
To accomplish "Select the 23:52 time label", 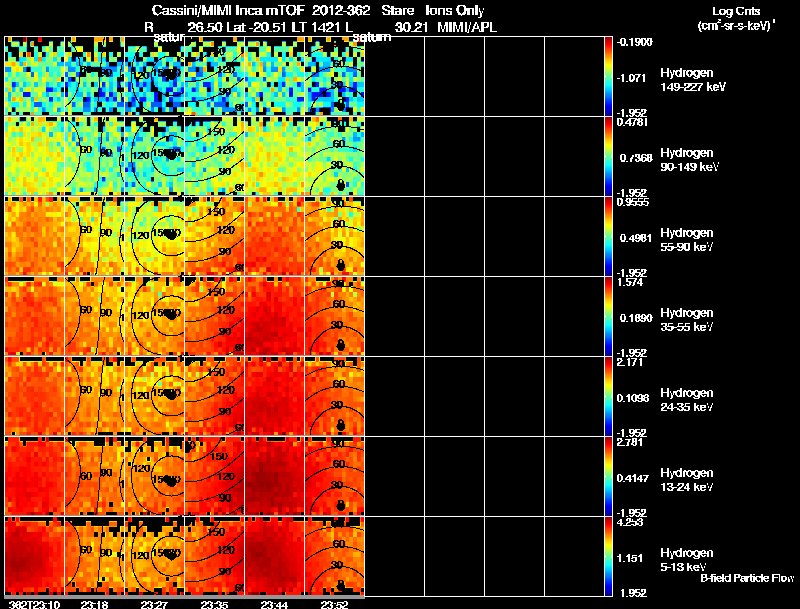I will coord(334,604).
